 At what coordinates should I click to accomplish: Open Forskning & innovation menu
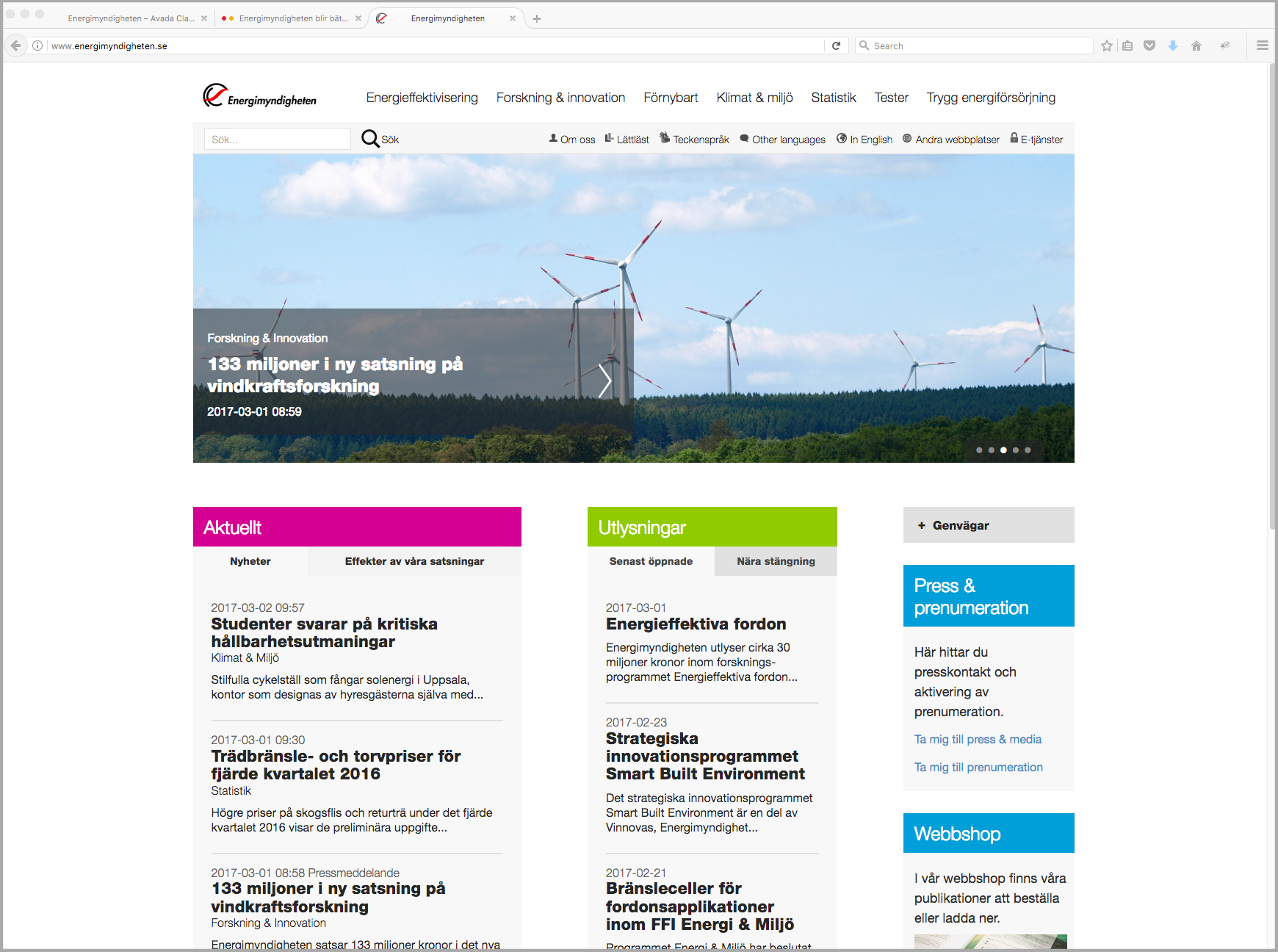click(560, 98)
